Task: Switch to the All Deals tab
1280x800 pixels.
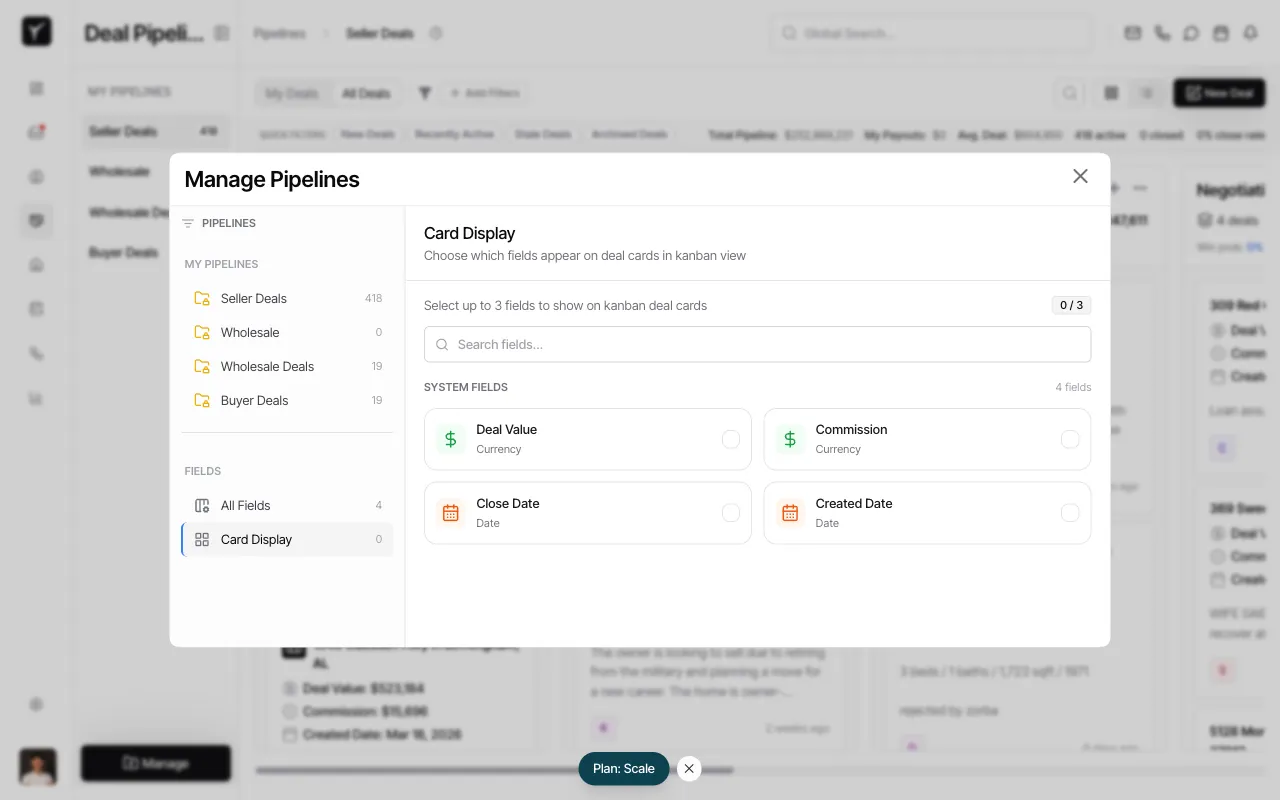Action: click(366, 93)
